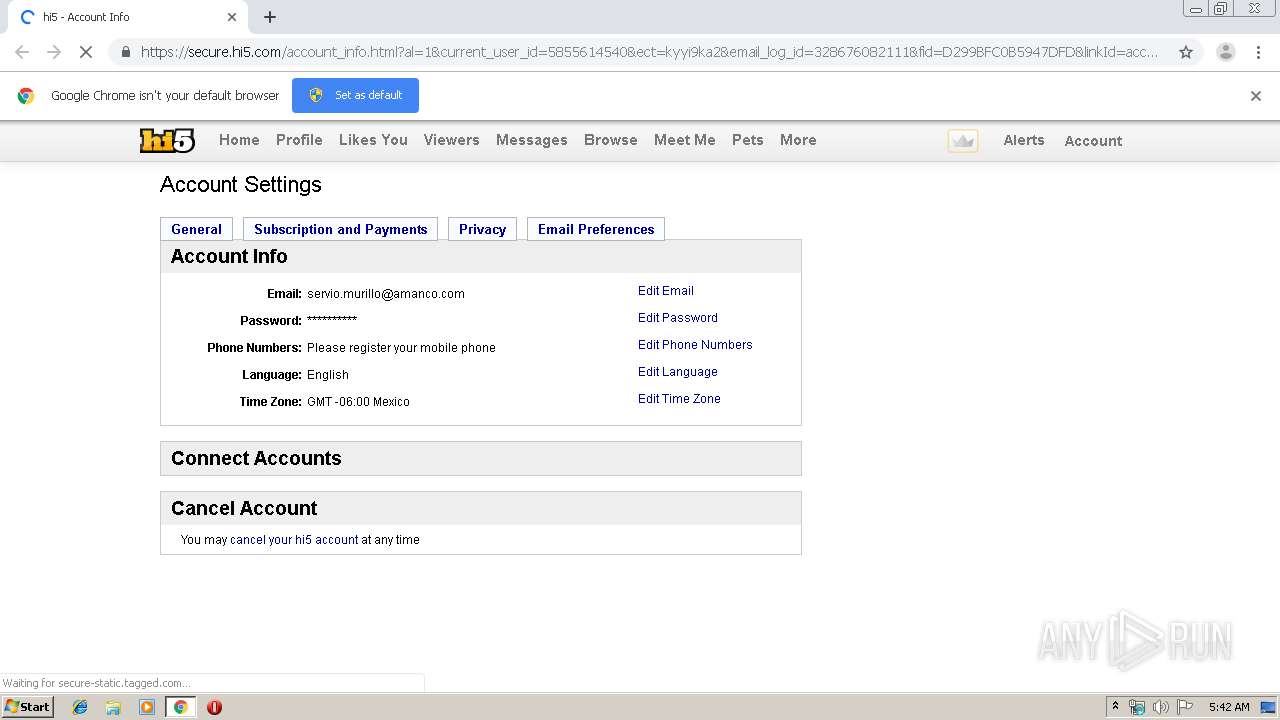Open the Viewers page
This screenshot has width=1280, height=720.
tap(451, 140)
